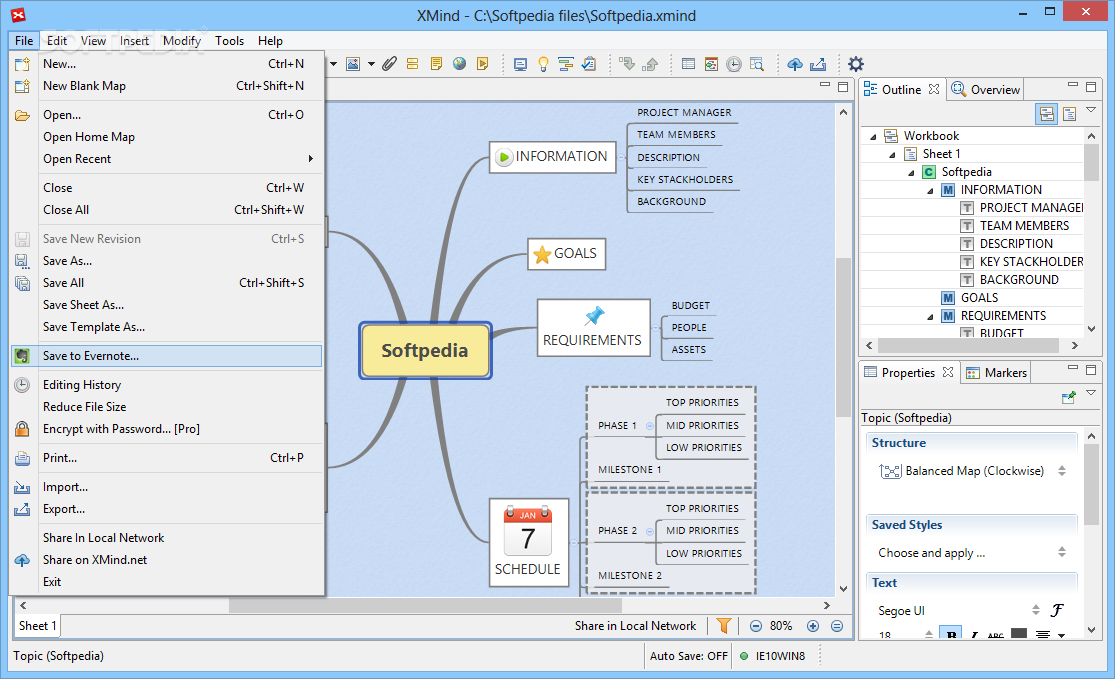Image resolution: width=1115 pixels, height=679 pixels.
Task: Switch Outline to tree view mode
Action: click(x=1046, y=114)
